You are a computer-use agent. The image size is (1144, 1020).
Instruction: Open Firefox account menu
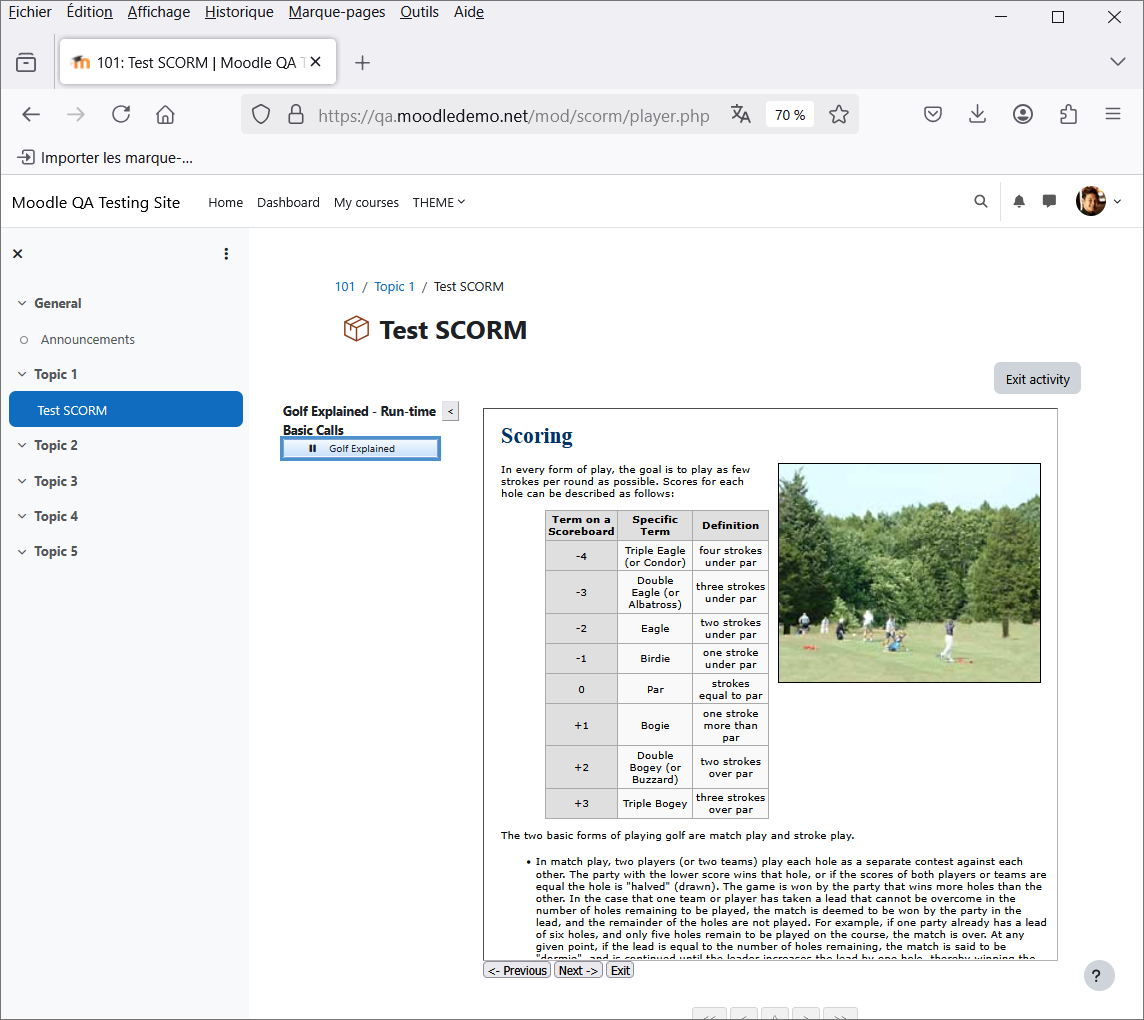click(x=1023, y=115)
